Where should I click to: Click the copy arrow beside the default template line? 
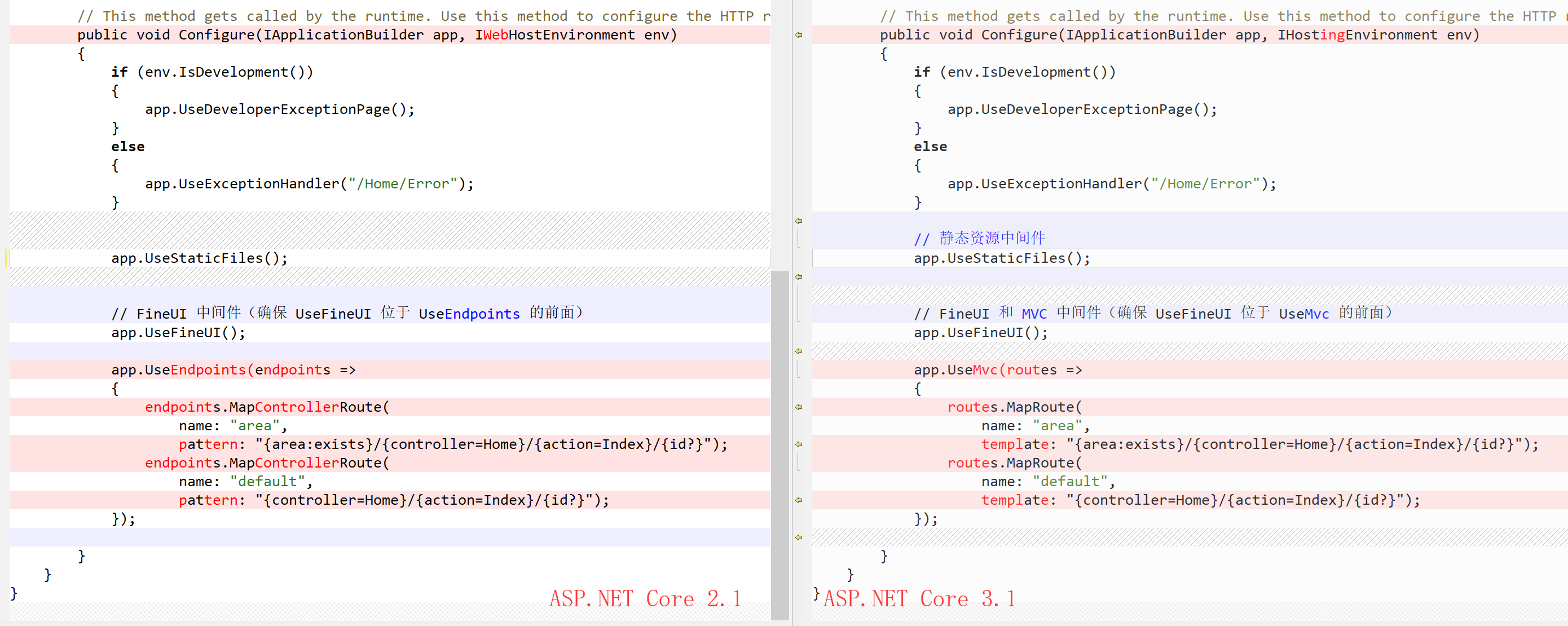(x=799, y=501)
